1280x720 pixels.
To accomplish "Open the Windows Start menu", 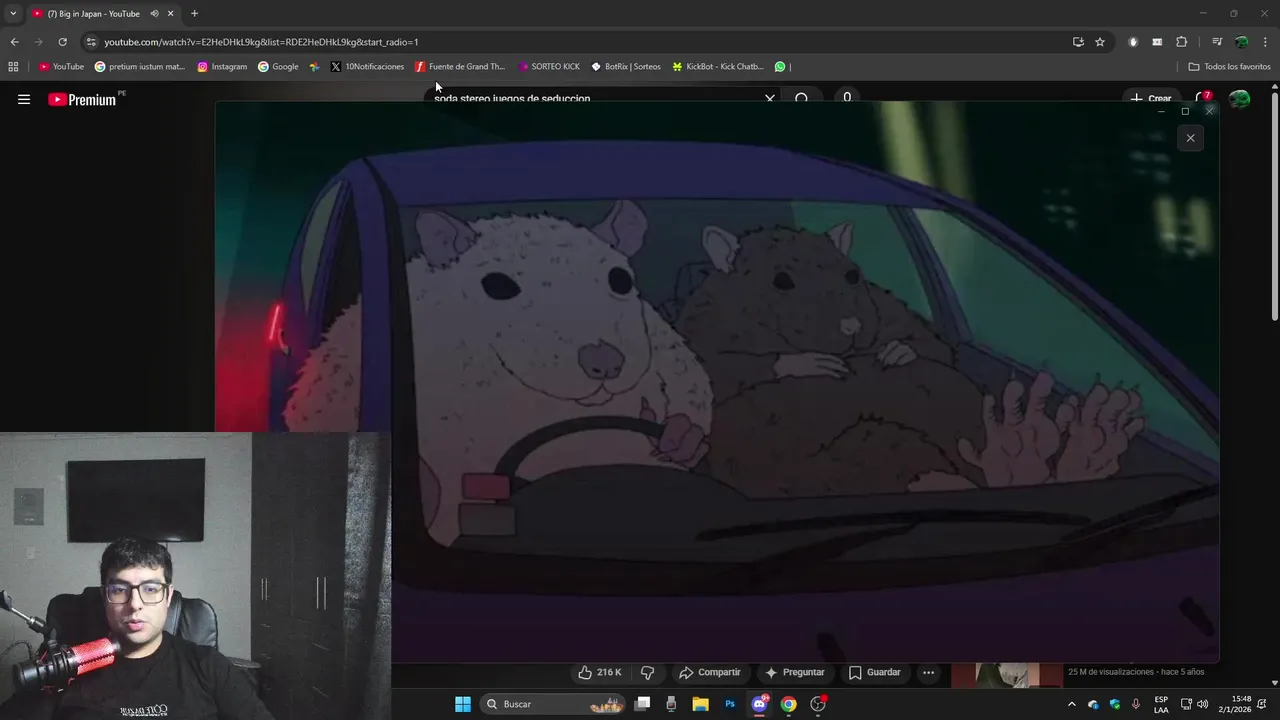I will 463,704.
